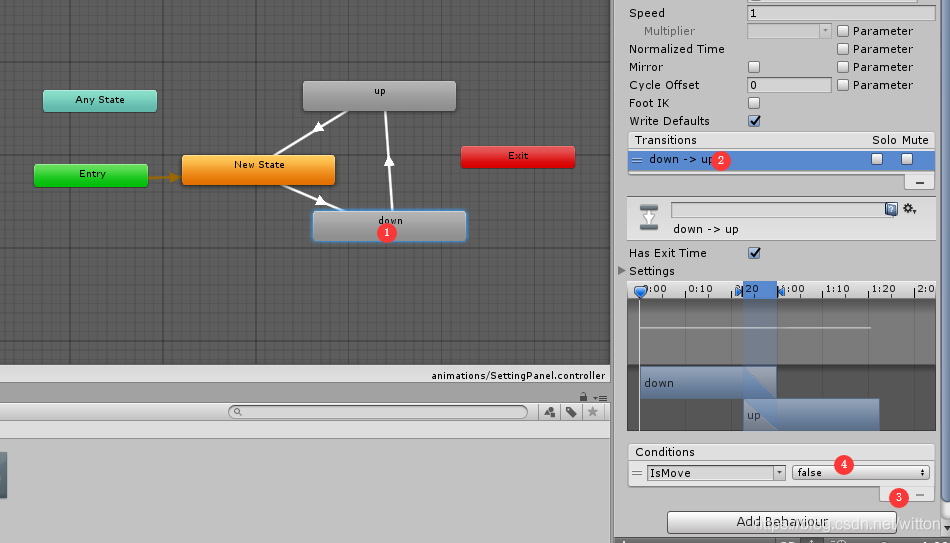Open the Search by Label tag icon
Viewport: 950px width, 543px height.
click(x=571, y=412)
